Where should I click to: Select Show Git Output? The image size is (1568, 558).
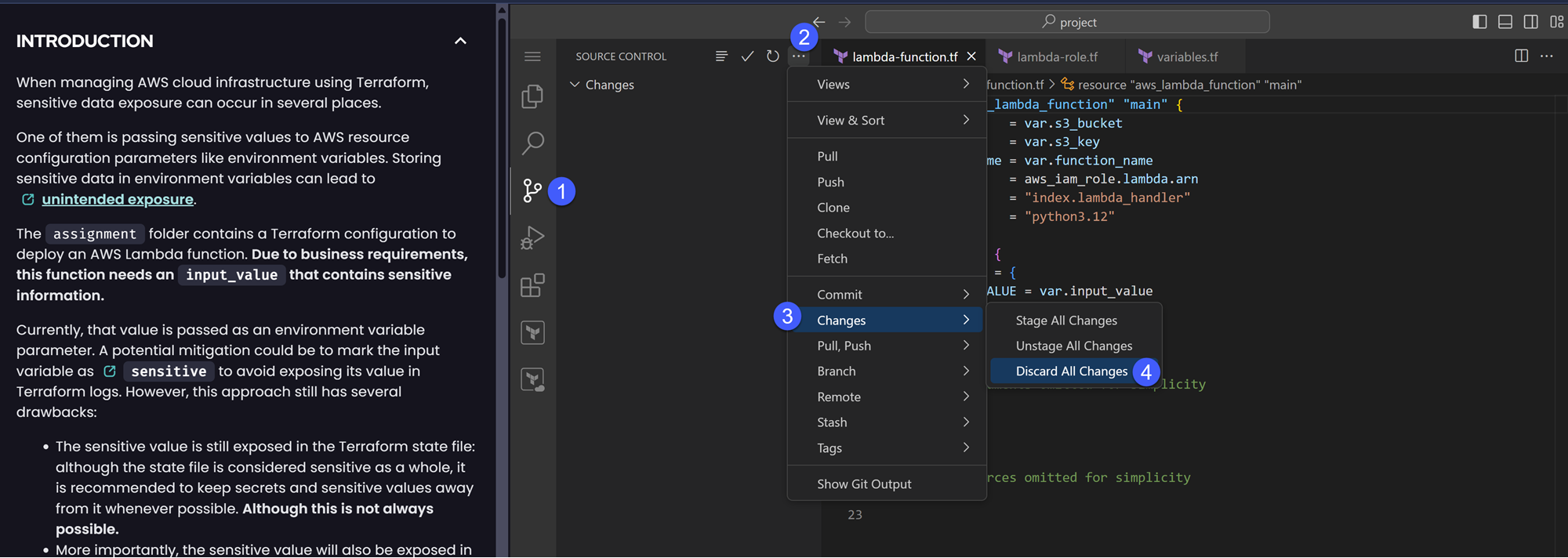[887, 484]
